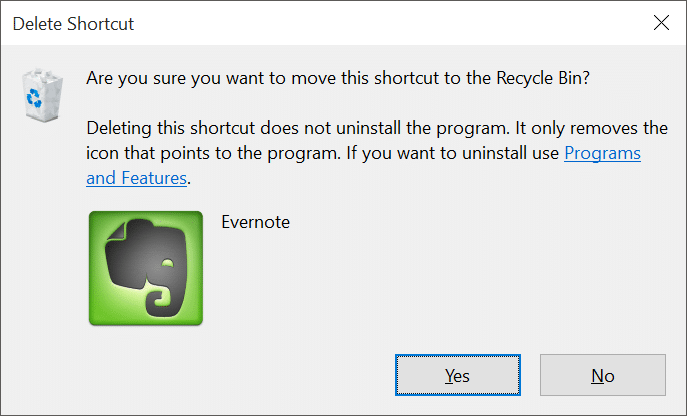Select the Evernote shortcut name label
Viewport: 687px width, 416px height.
pyautogui.click(x=255, y=222)
